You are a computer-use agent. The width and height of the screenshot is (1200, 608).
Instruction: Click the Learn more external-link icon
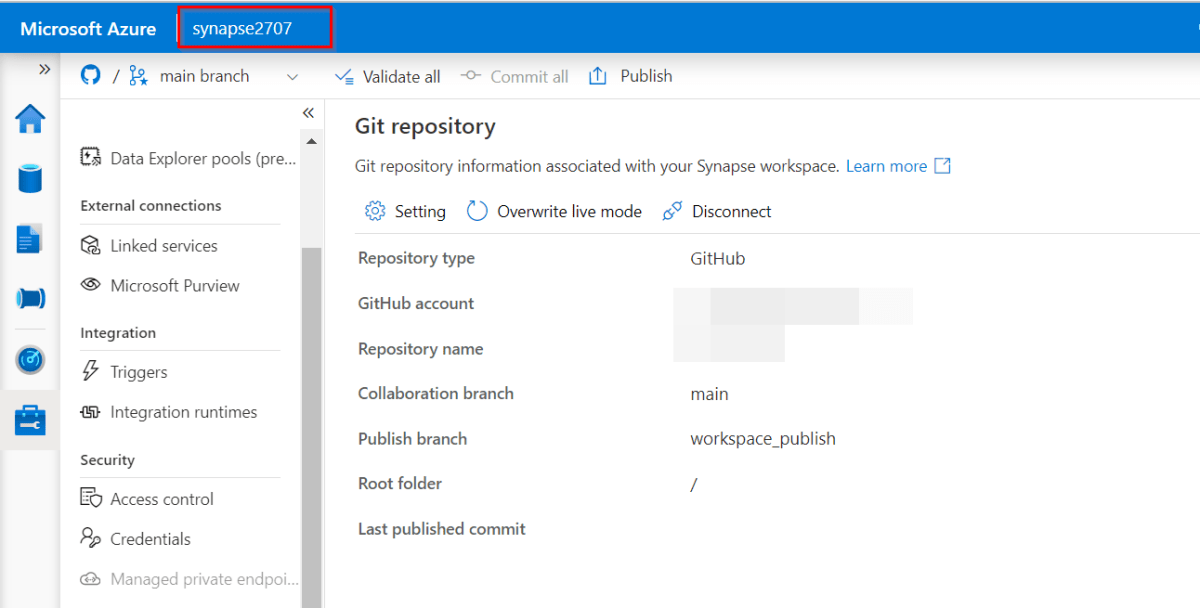coord(942,166)
